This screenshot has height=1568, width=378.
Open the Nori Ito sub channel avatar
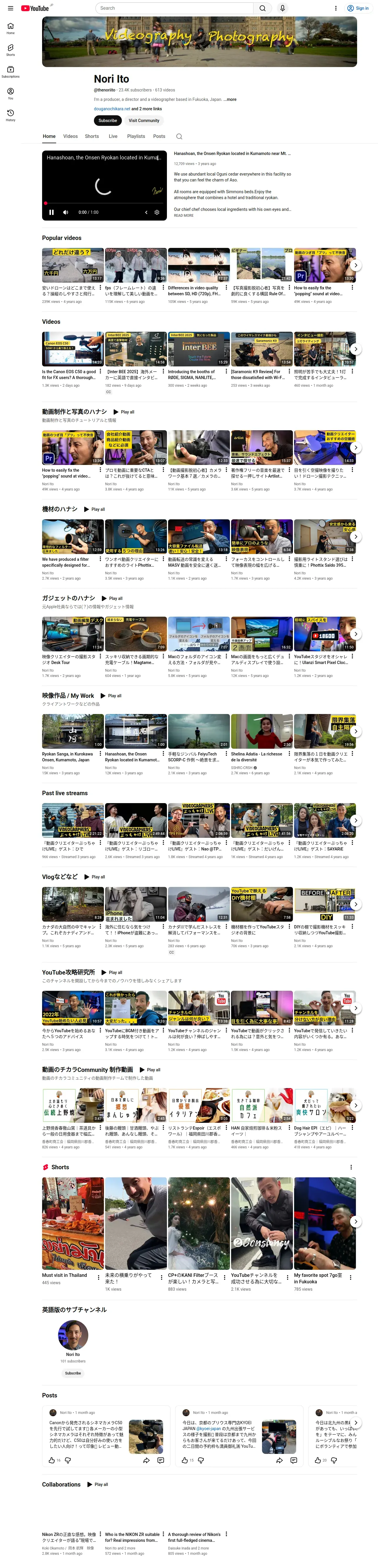click(73, 1335)
